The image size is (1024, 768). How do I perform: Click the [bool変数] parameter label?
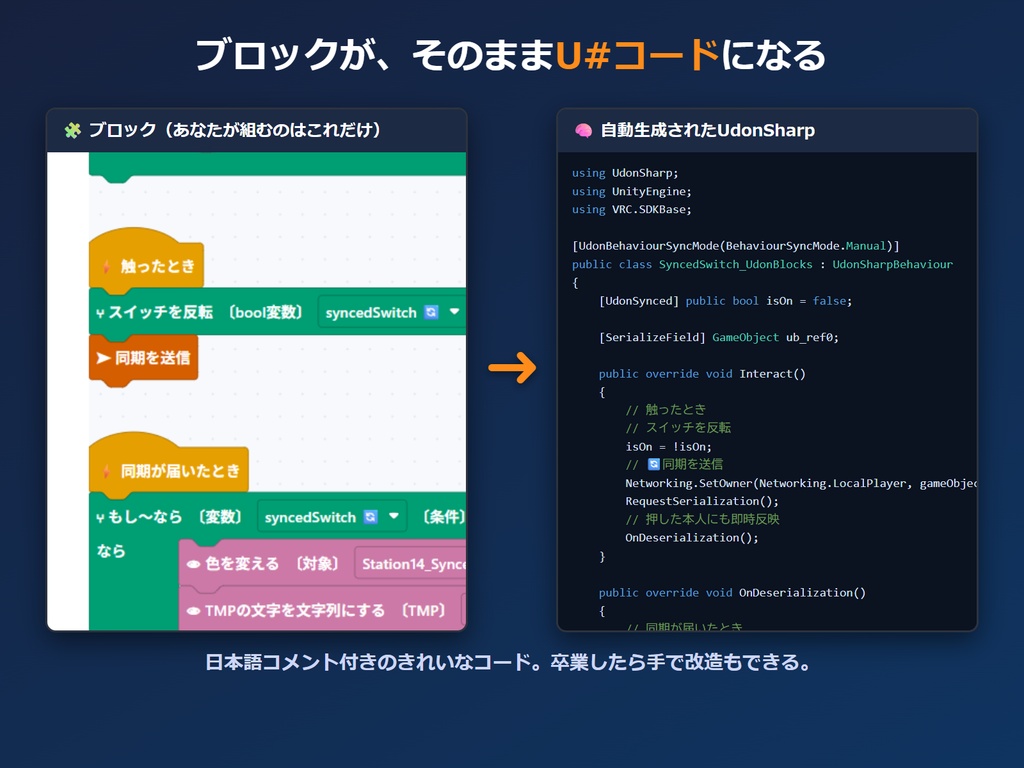click(x=265, y=312)
